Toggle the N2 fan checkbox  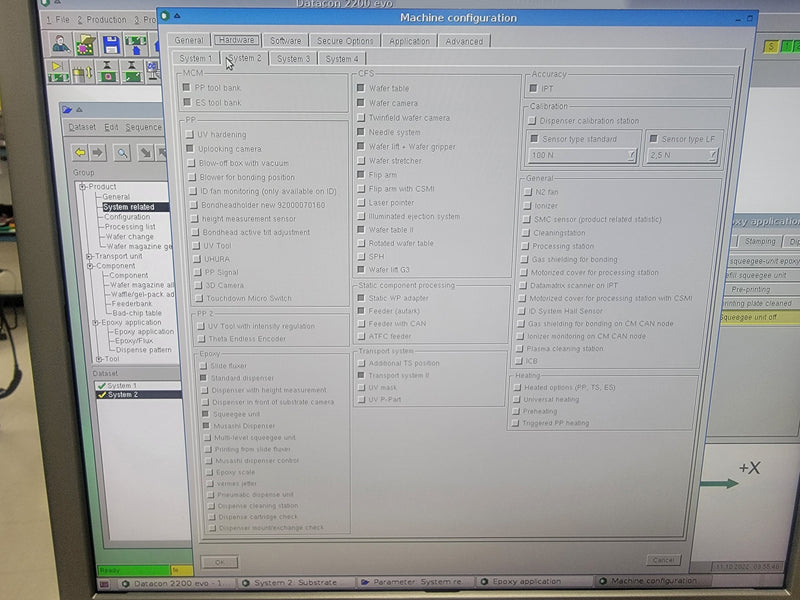pyautogui.click(x=528, y=192)
